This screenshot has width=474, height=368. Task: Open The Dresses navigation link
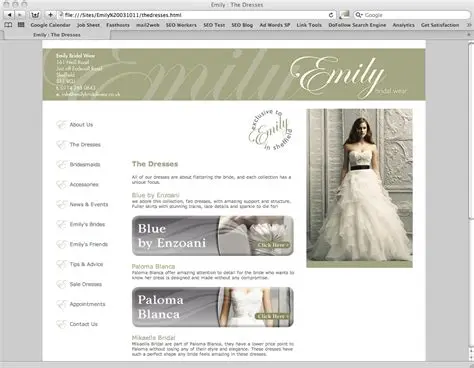85,145
